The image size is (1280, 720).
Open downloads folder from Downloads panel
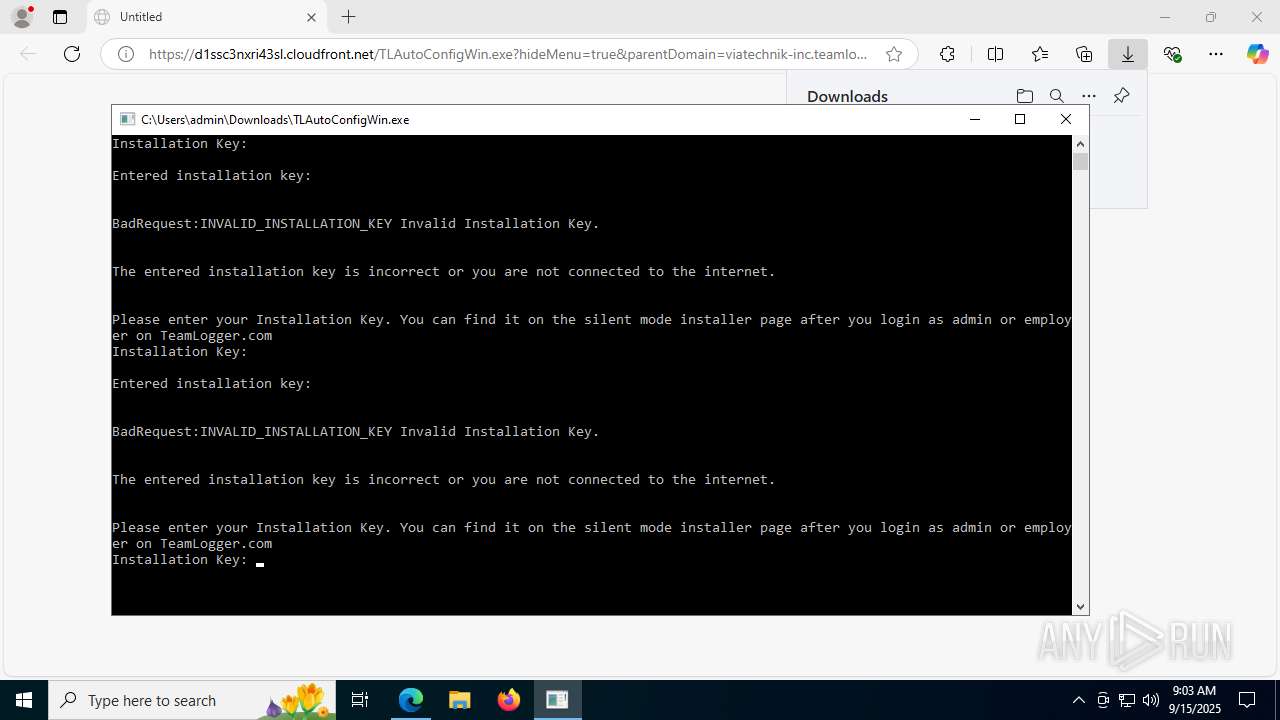click(x=1025, y=96)
